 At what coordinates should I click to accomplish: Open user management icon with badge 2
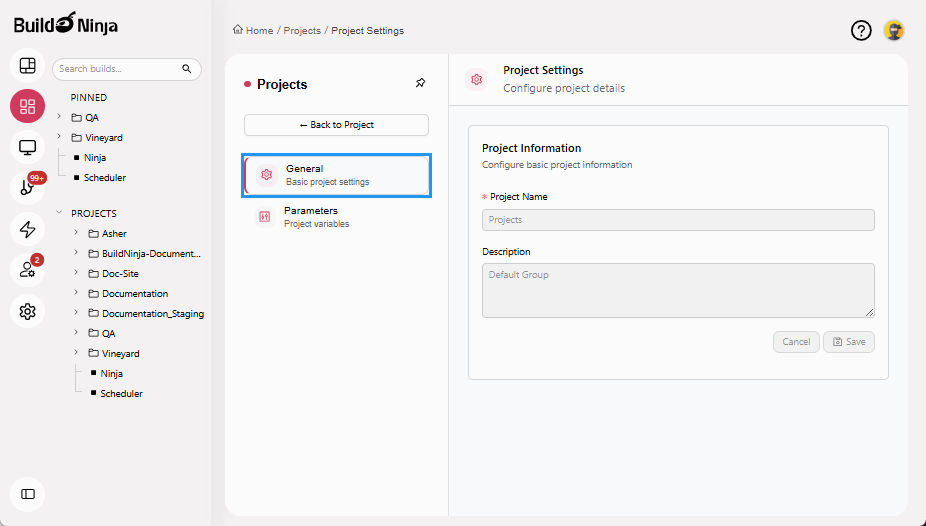tap(28, 270)
